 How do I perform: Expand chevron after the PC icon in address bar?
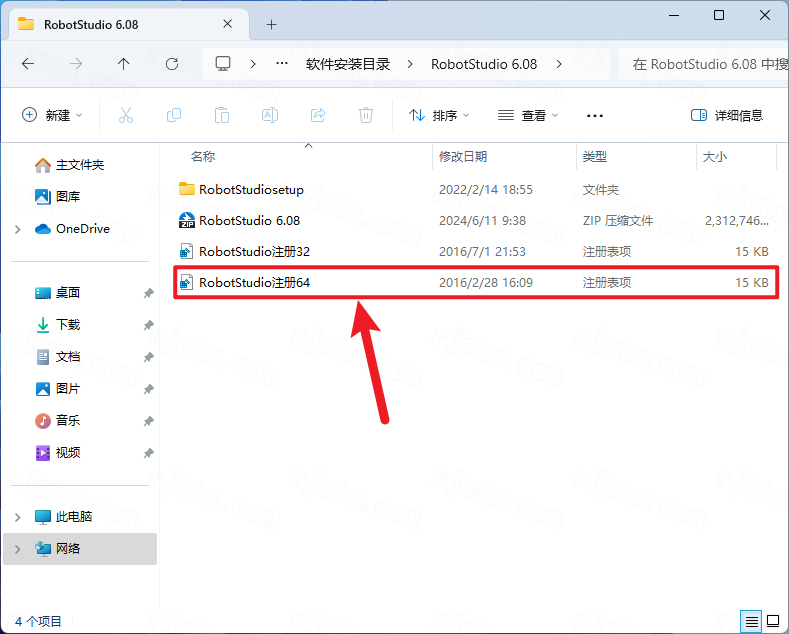[253, 64]
